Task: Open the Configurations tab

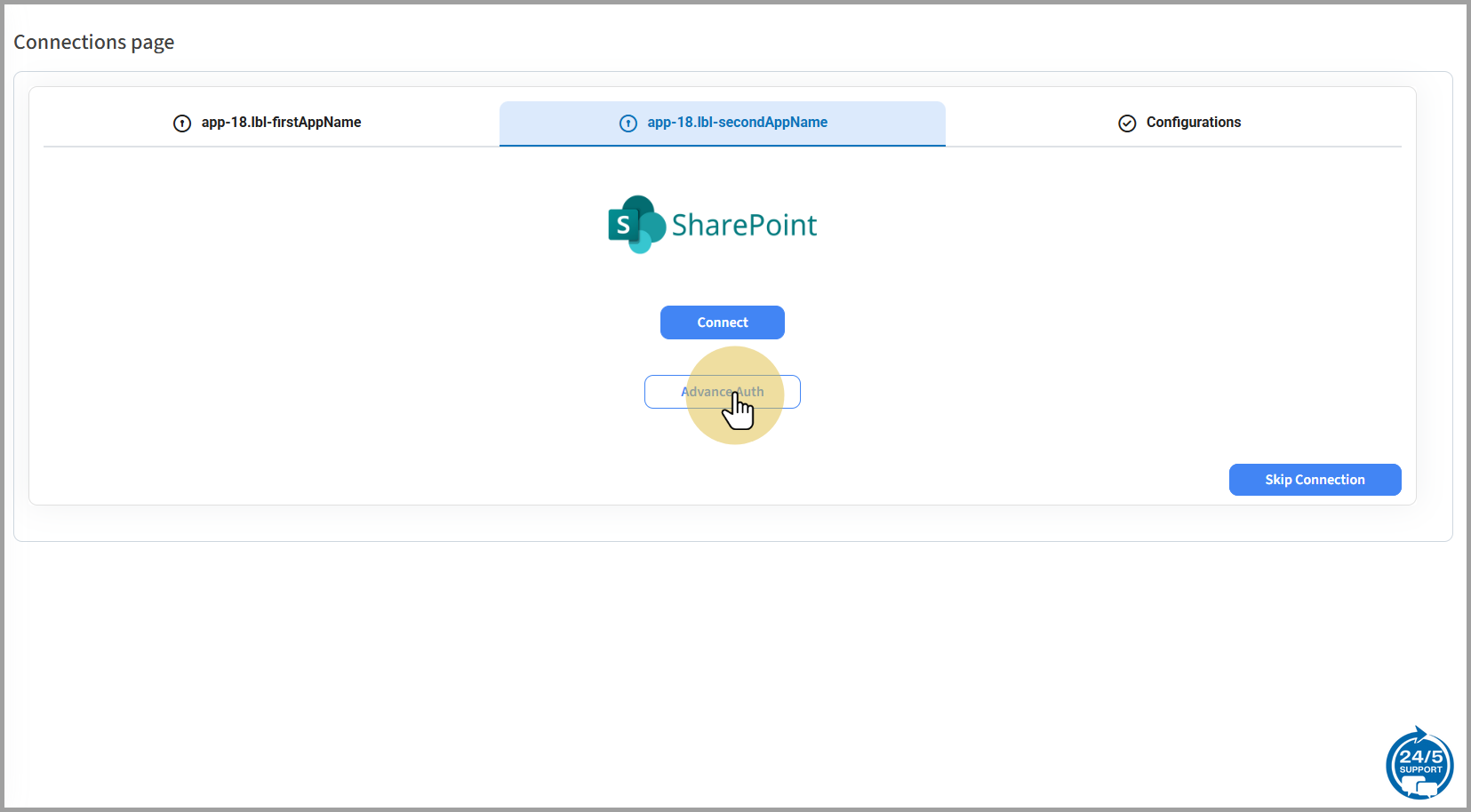Action: [1179, 123]
